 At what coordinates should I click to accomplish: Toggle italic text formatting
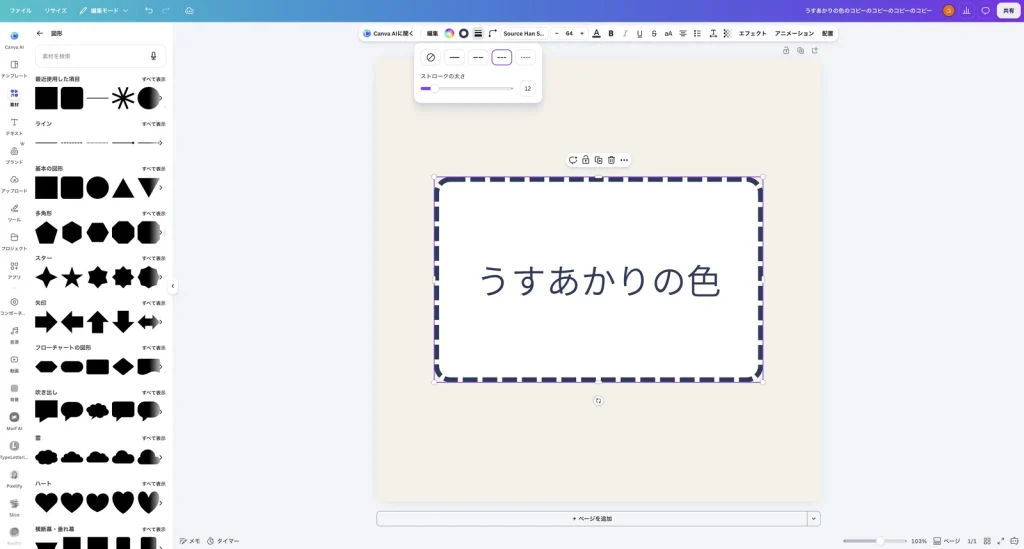pos(625,33)
